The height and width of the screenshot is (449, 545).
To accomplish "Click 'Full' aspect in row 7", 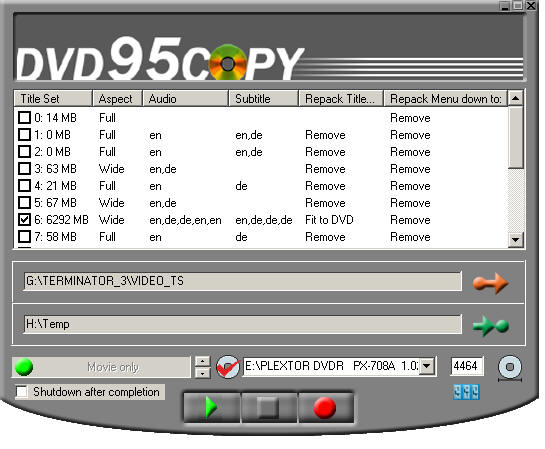I will click(x=107, y=237).
